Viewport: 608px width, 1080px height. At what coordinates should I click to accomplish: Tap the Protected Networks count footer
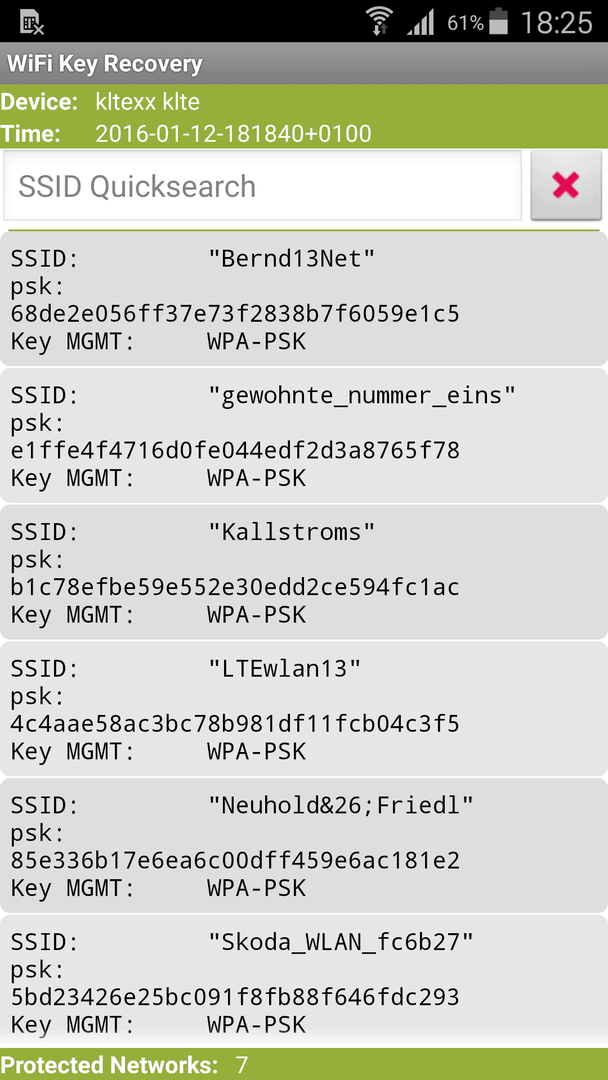[124, 1064]
